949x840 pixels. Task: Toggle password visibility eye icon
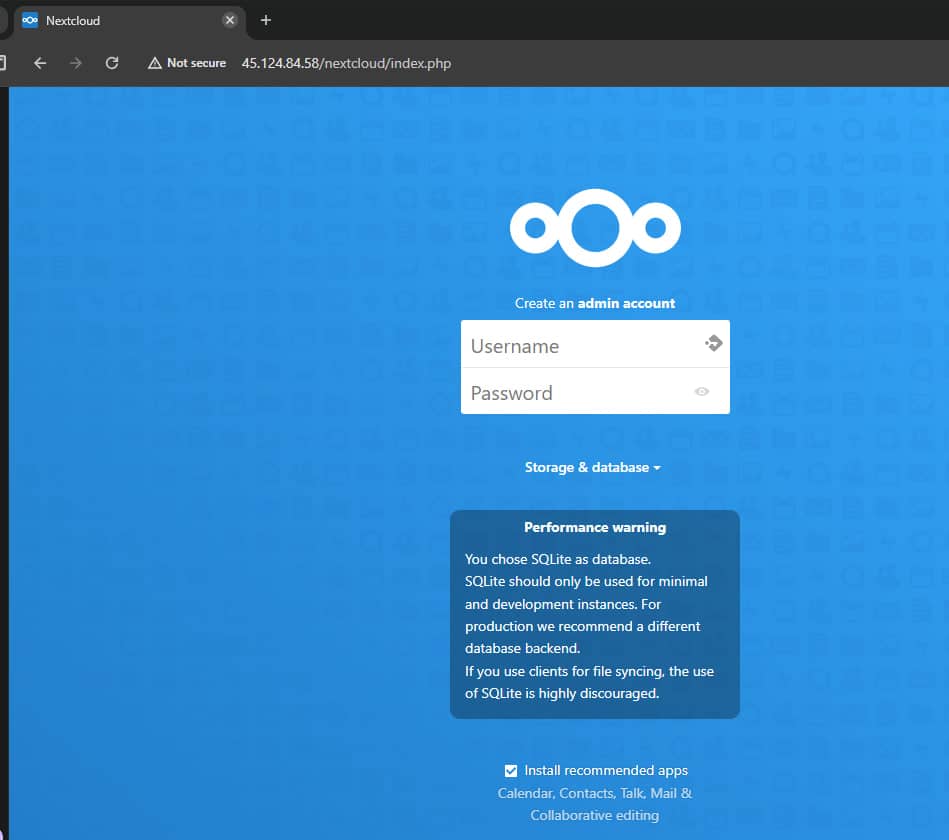coord(701,392)
